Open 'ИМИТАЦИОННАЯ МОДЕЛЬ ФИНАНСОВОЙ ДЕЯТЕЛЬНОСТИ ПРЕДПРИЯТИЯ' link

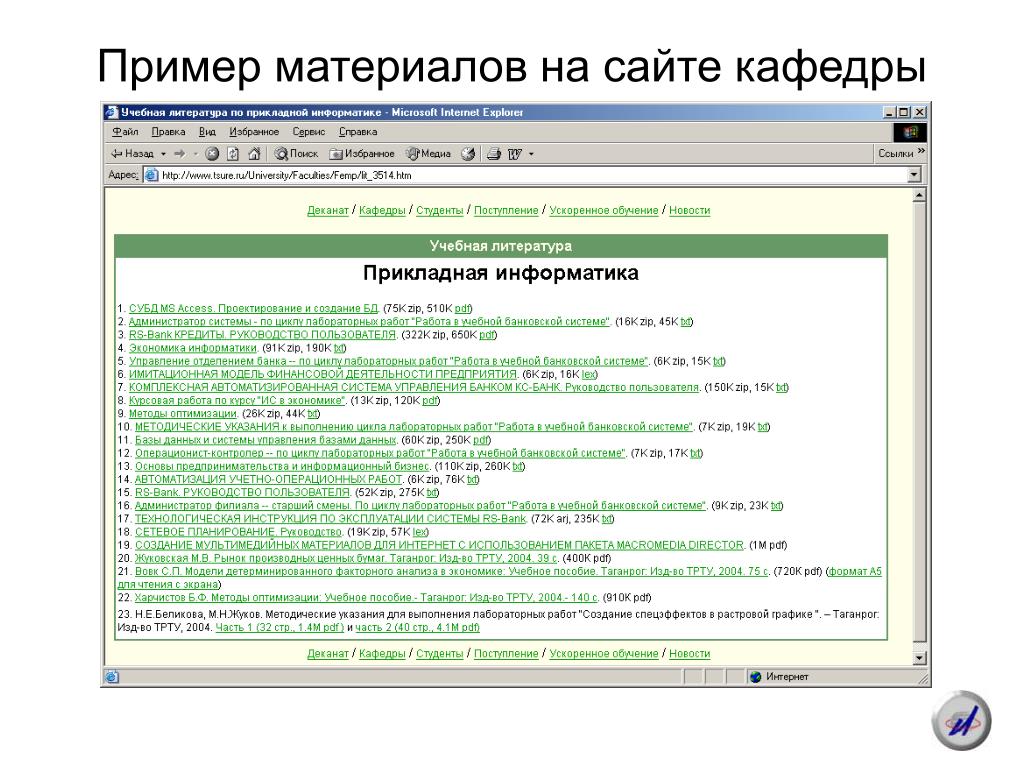click(323, 374)
